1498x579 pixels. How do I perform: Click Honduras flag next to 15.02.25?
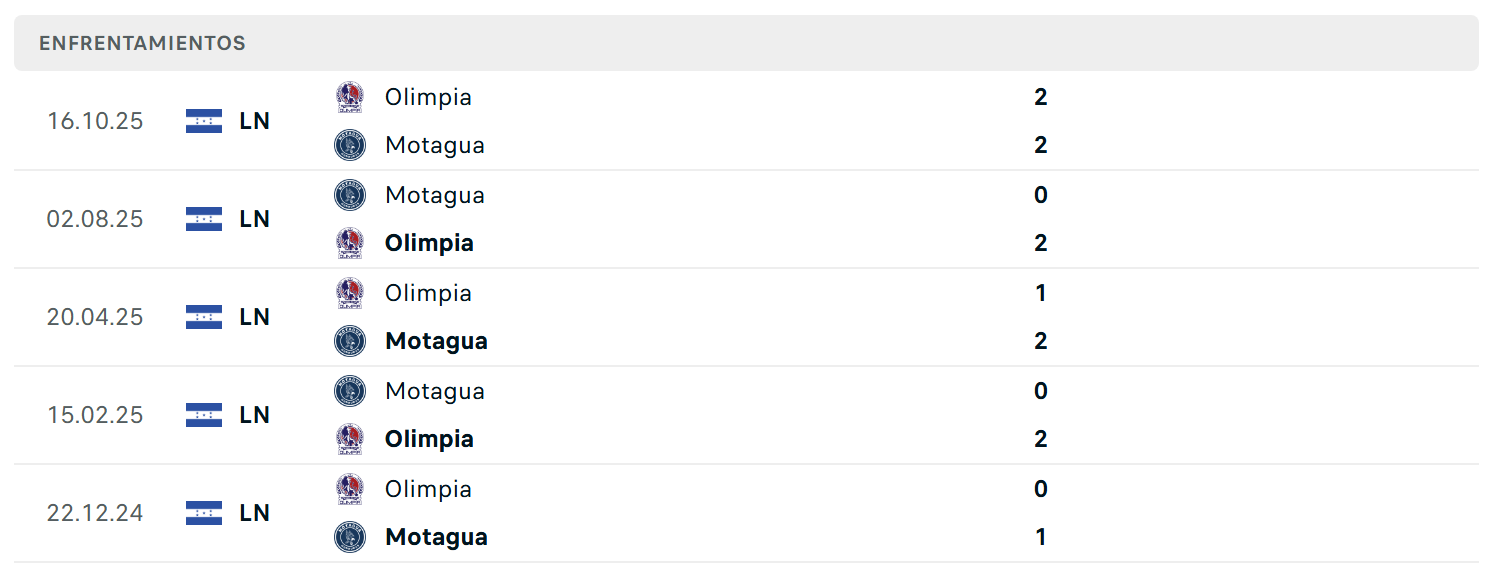pyautogui.click(x=204, y=415)
